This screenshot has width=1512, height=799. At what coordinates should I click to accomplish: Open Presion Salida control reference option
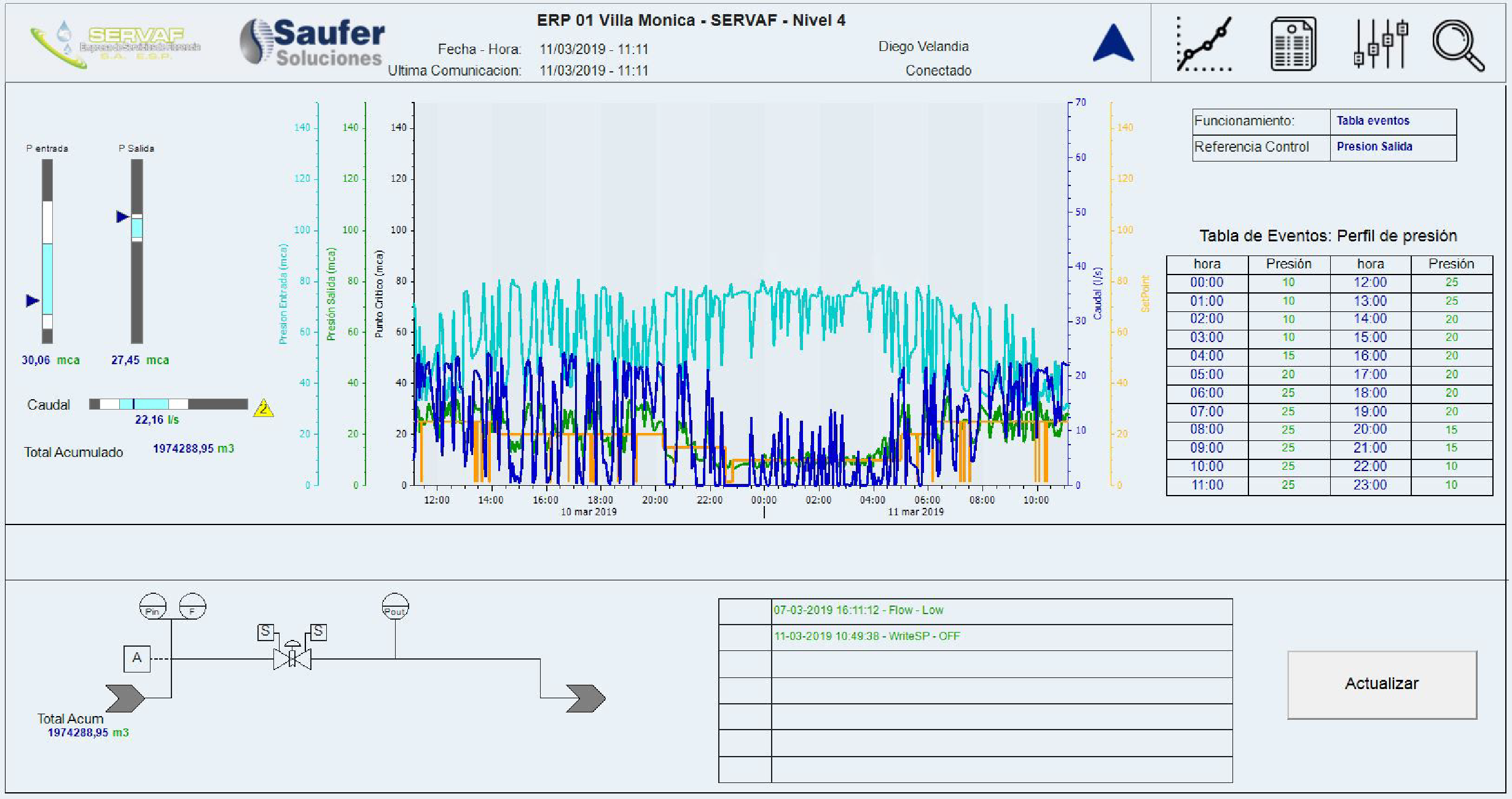click(1374, 147)
